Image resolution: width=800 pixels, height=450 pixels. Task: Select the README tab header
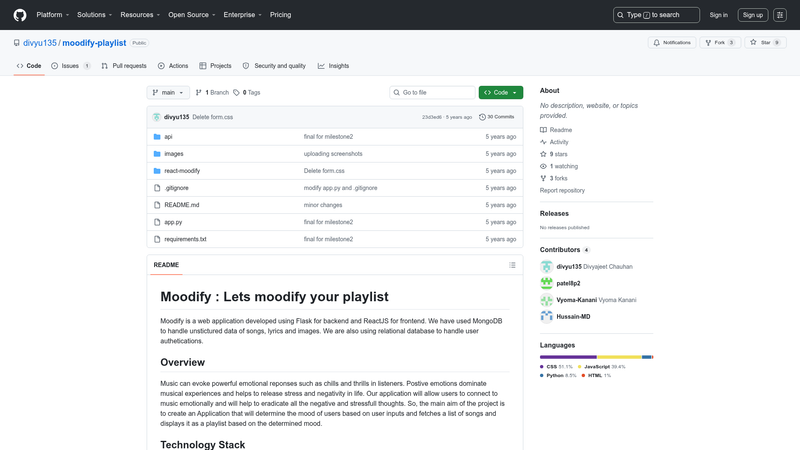coord(166,265)
